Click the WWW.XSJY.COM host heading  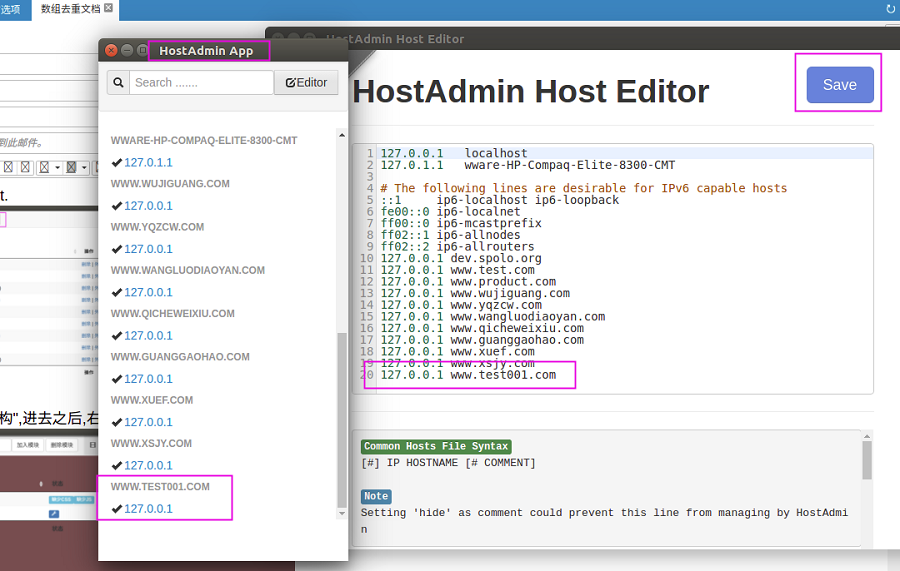tap(151, 444)
